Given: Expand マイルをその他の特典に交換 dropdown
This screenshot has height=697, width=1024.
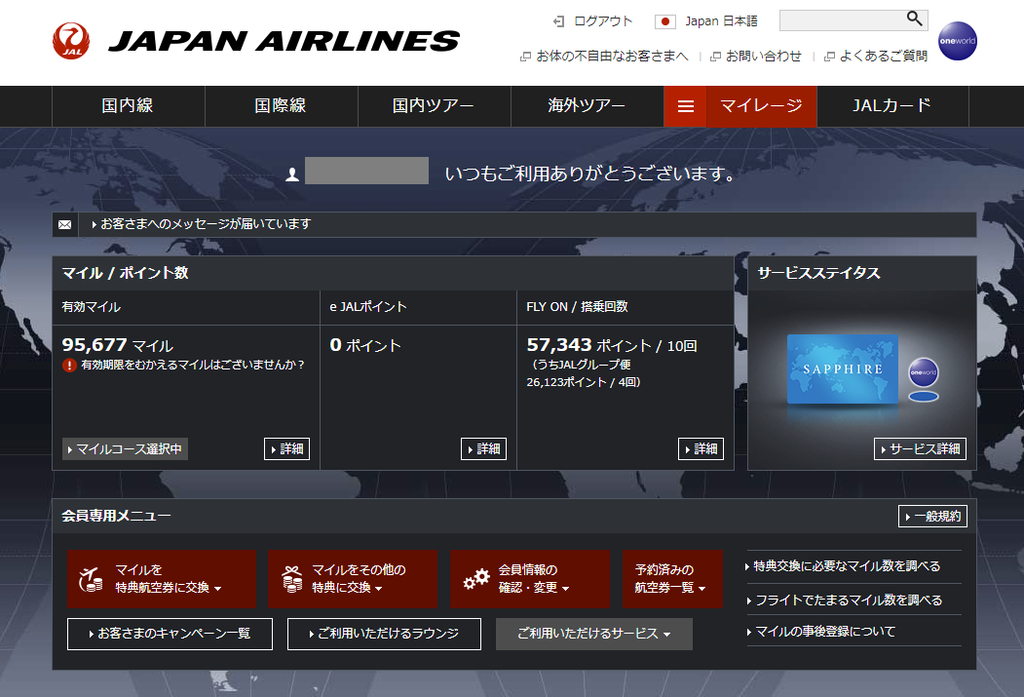Looking at the screenshot, I should [353, 579].
